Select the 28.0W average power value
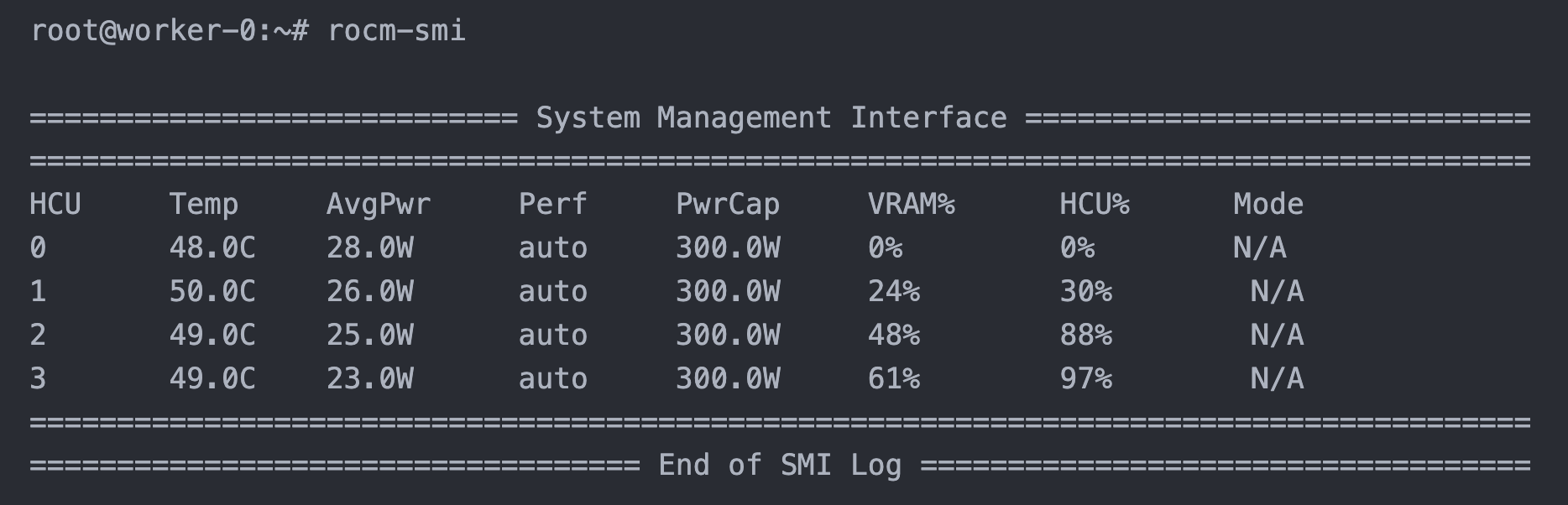Image resolution: width=1568 pixels, height=505 pixels. [x=369, y=248]
